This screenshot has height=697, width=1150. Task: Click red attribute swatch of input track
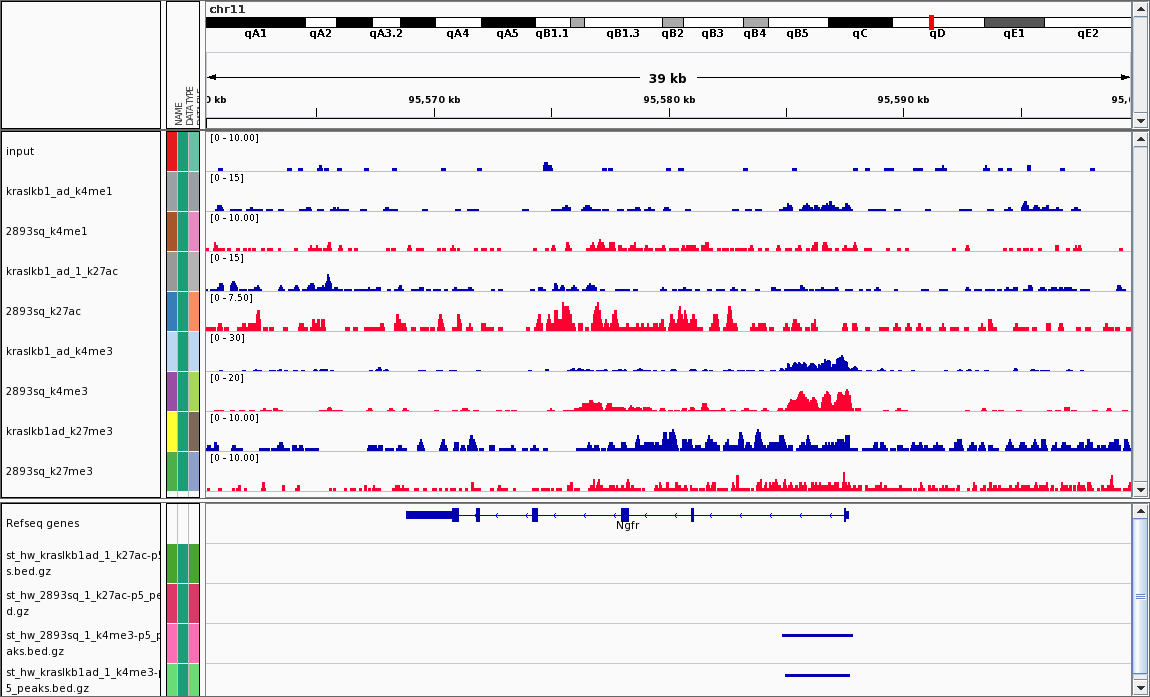(x=172, y=151)
